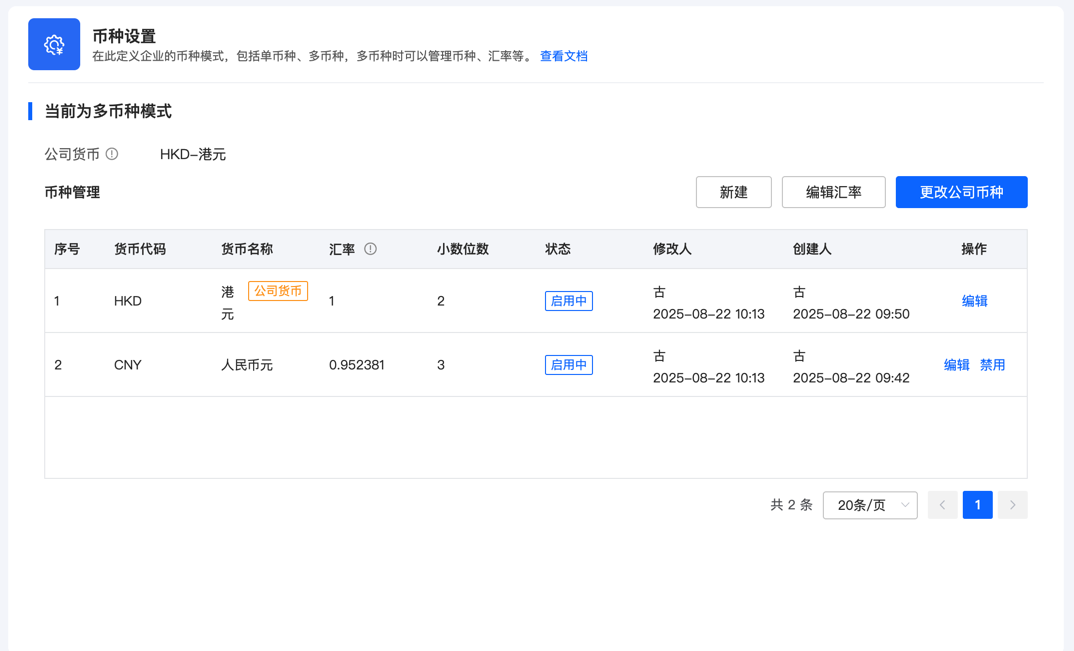Go to the previous page arrow
1074x651 pixels.
pos(942,505)
